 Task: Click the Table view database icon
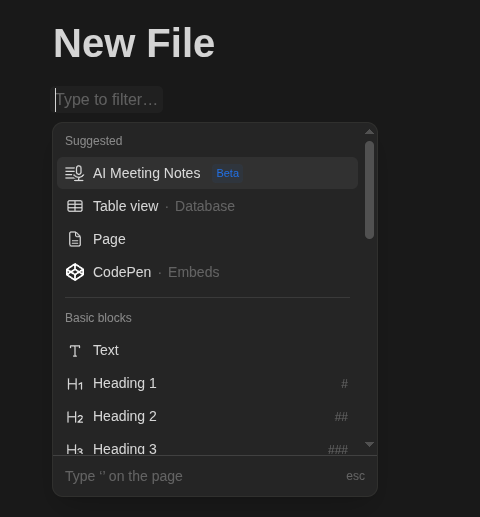click(75, 206)
